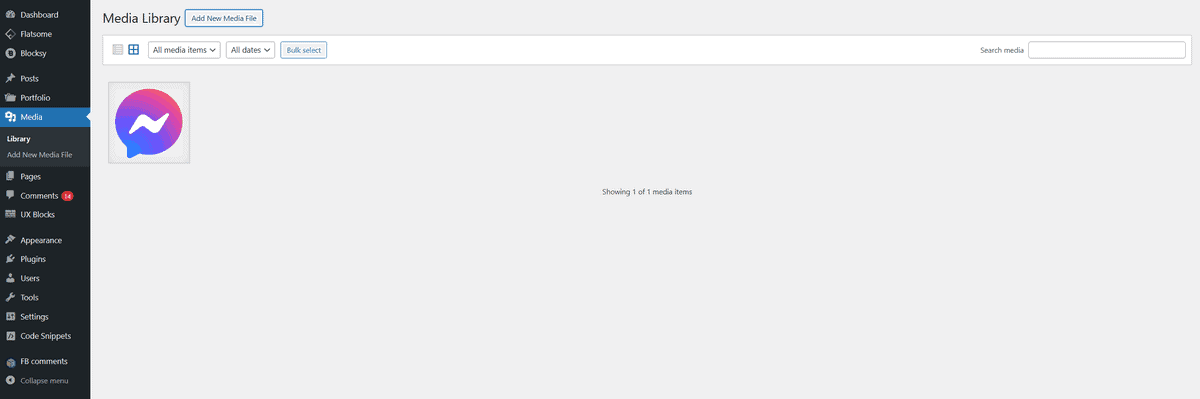Open Plugins menu label
This screenshot has height=399, width=1200.
pyautogui.click(x=33, y=259)
